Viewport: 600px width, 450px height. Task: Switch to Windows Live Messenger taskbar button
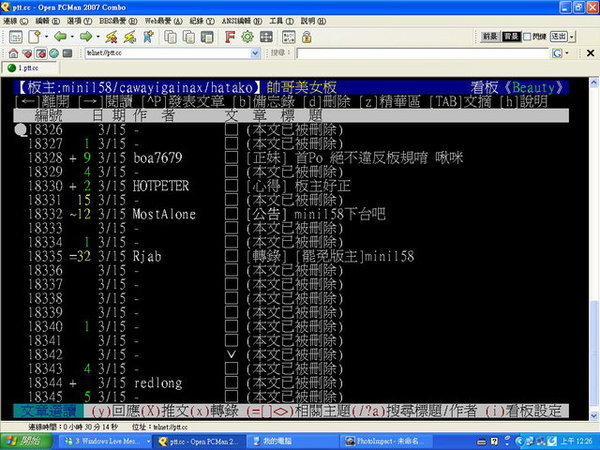click(105, 442)
